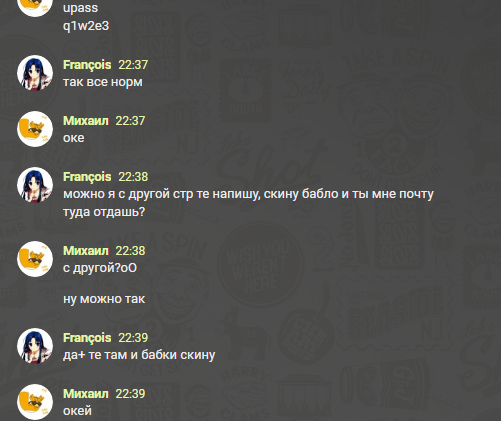Select message 'да+ те там и бабки скину'
This screenshot has width=501, height=421.
[x=139, y=355]
